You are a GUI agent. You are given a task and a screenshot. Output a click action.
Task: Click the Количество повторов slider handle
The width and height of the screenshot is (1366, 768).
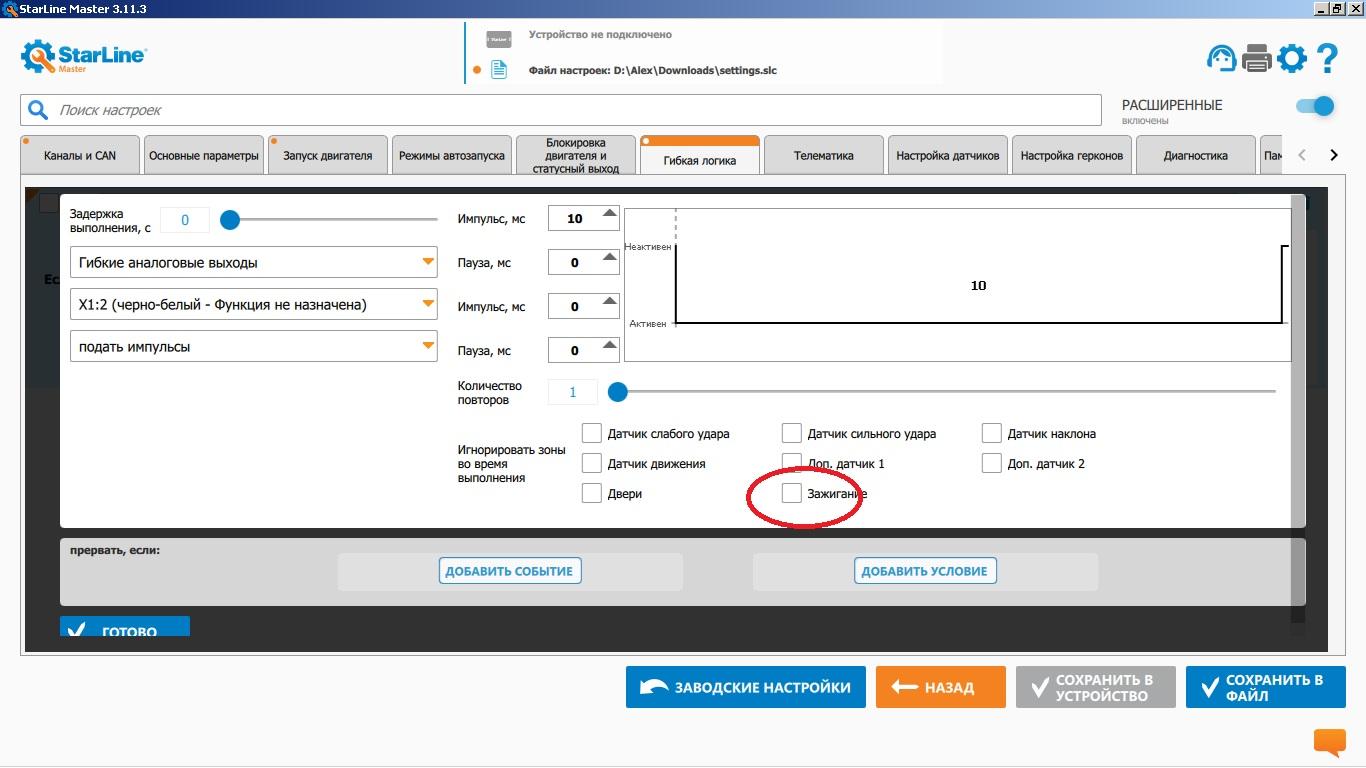618,391
